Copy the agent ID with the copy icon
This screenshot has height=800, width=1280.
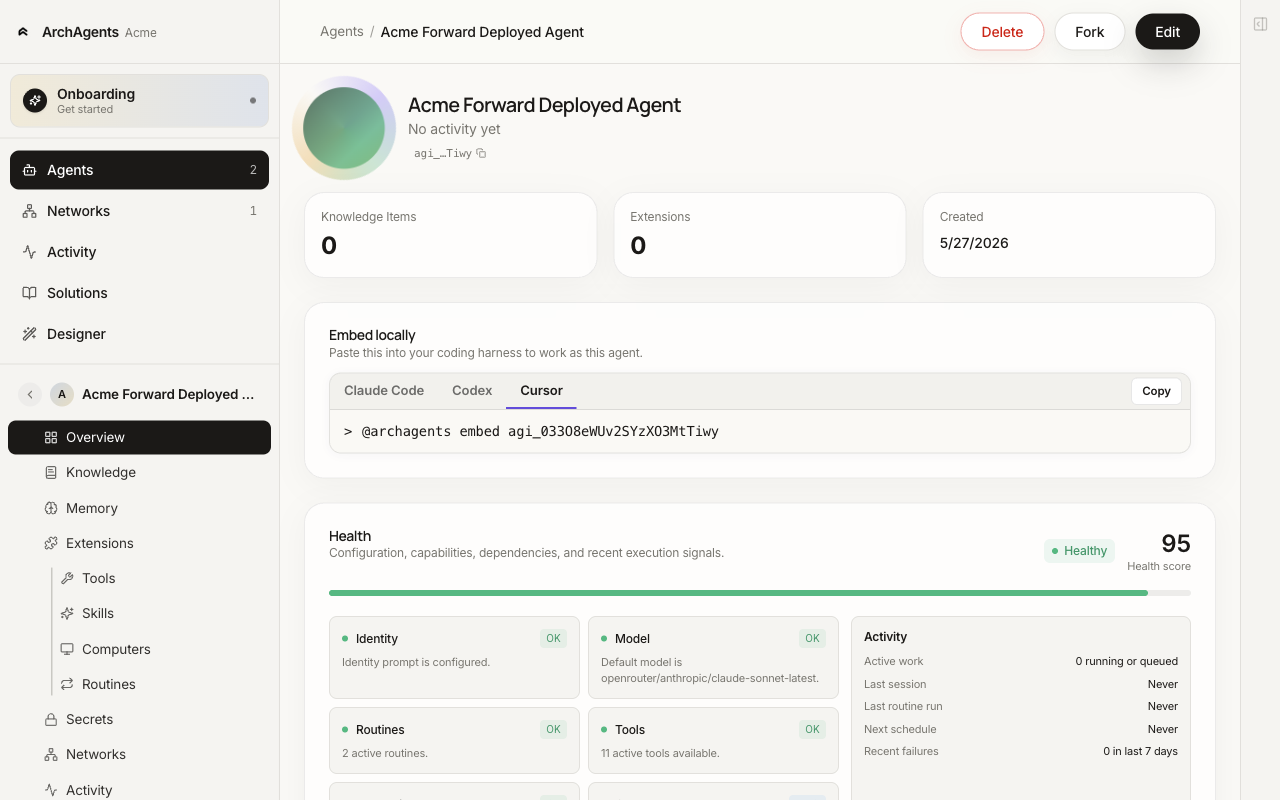(481, 153)
